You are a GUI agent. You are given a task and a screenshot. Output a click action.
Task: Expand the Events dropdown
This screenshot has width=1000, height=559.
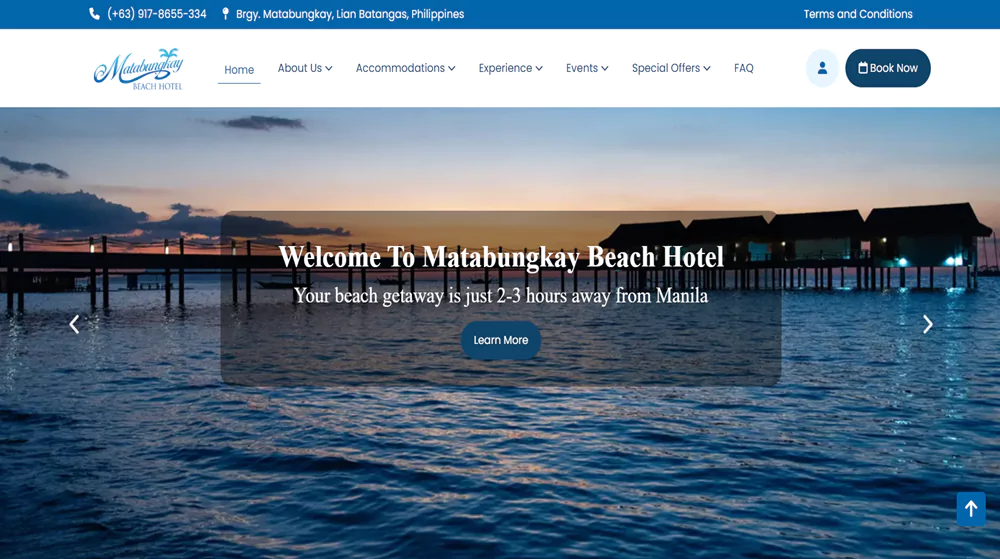tap(587, 68)
